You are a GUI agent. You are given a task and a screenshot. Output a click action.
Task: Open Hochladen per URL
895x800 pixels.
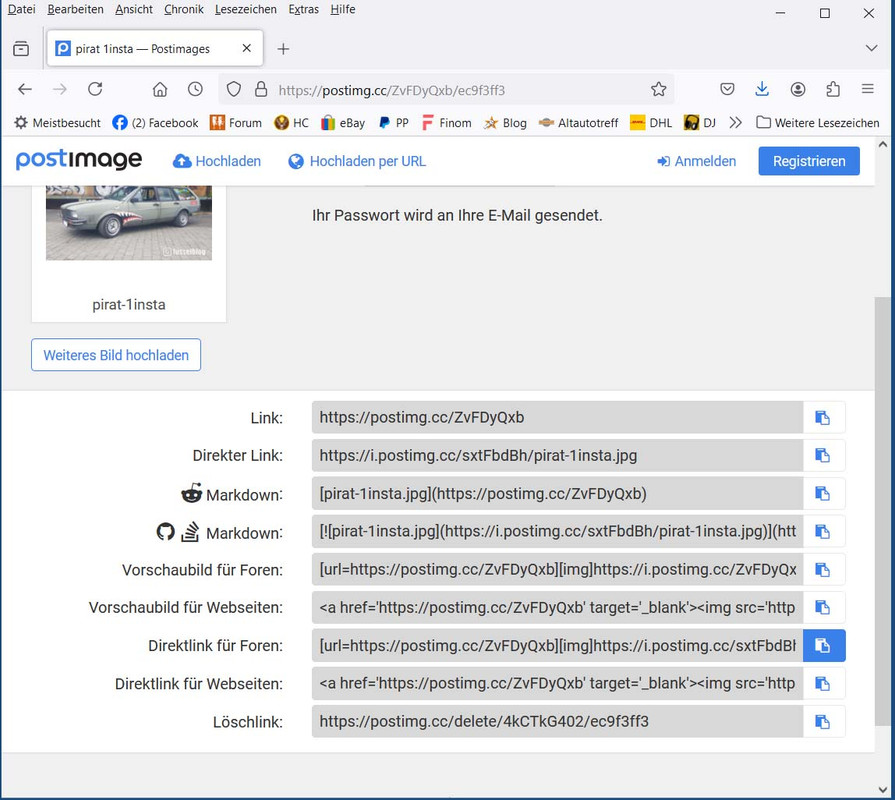[357, 161]
